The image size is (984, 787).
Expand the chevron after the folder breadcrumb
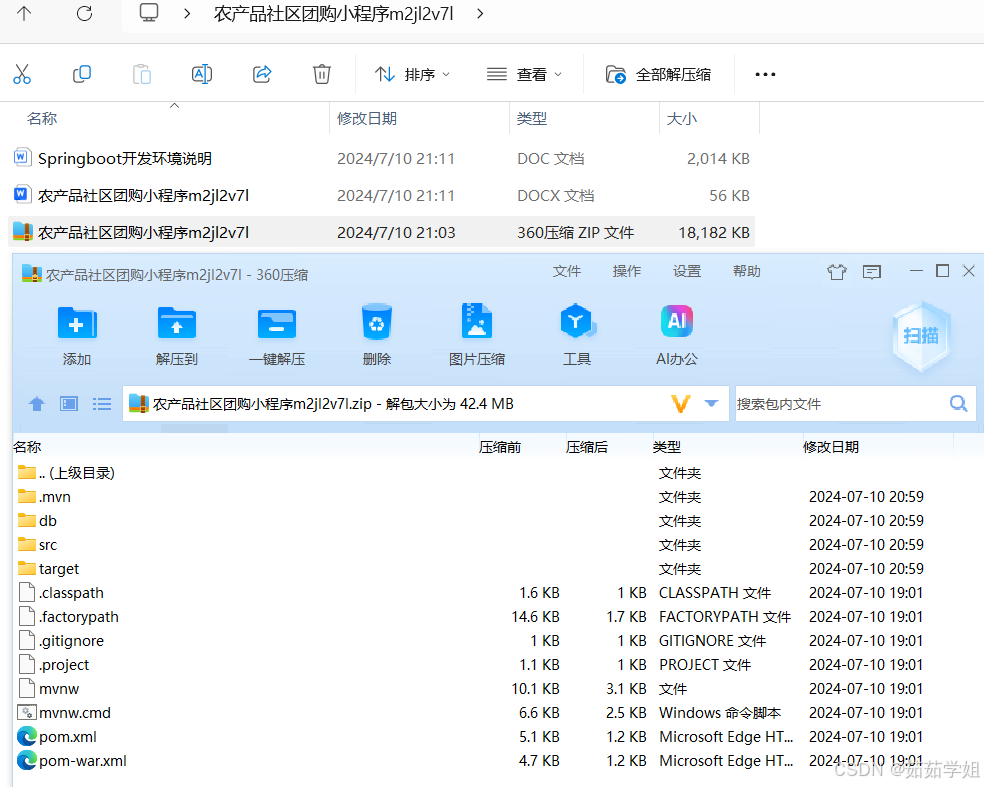[x=480, y=13]
